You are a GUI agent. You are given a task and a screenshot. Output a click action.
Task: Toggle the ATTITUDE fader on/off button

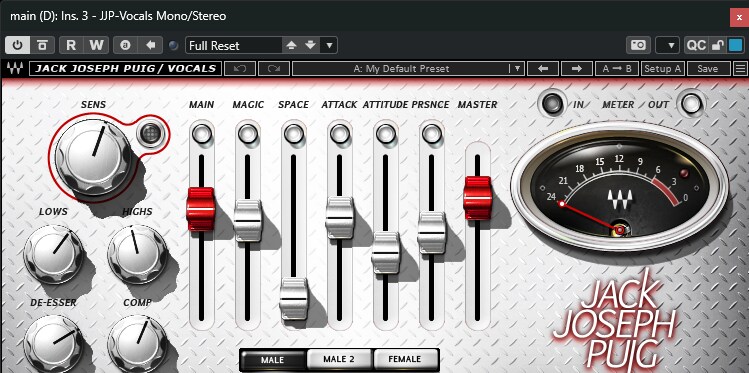coord(385,134)
